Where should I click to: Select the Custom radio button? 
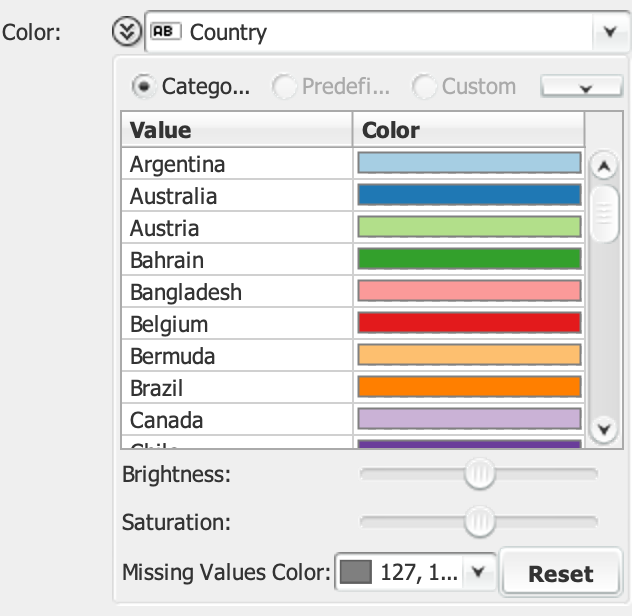click(x=425, y=87)
